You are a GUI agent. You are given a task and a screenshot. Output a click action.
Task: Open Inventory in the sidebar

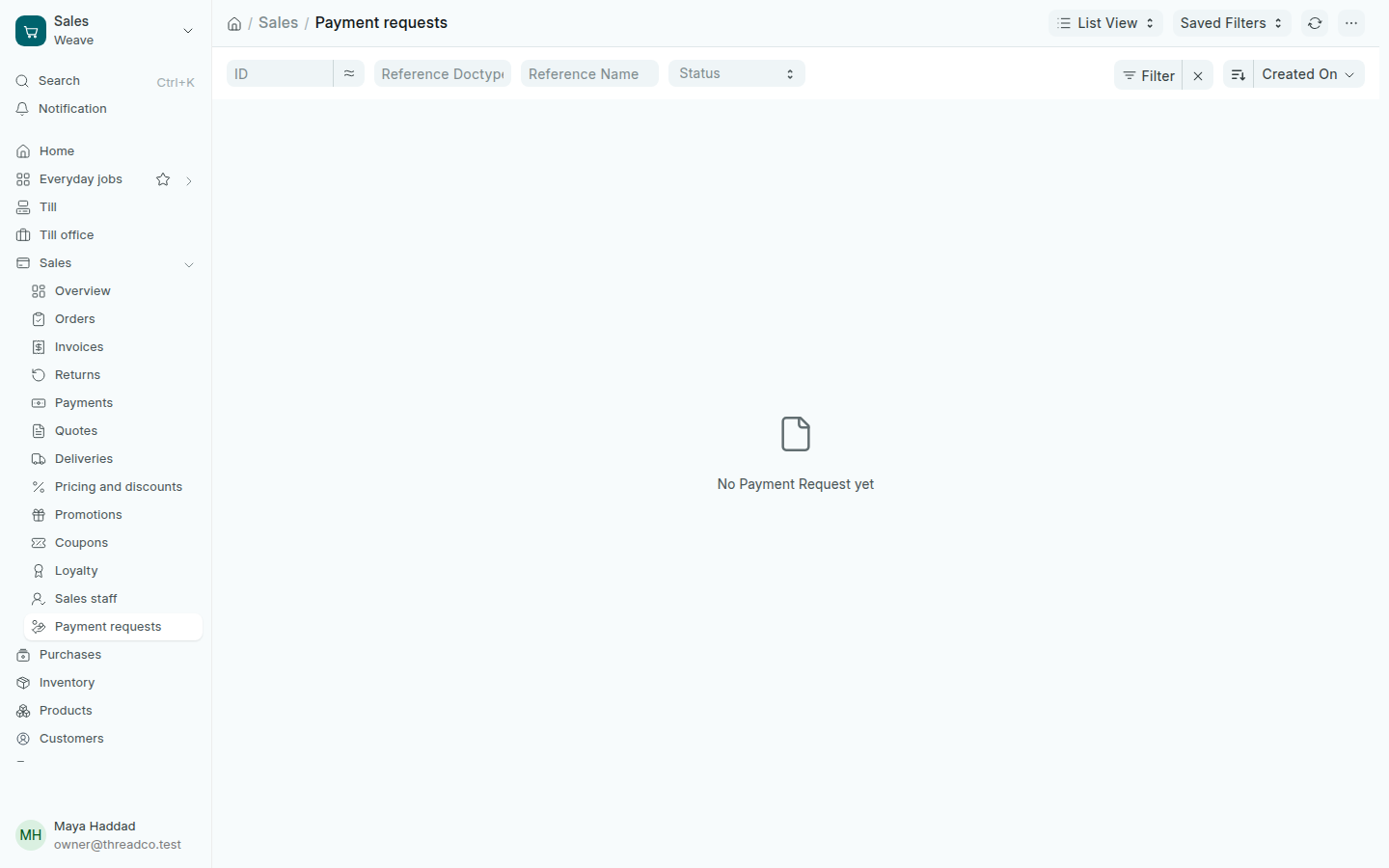[106, 683]
